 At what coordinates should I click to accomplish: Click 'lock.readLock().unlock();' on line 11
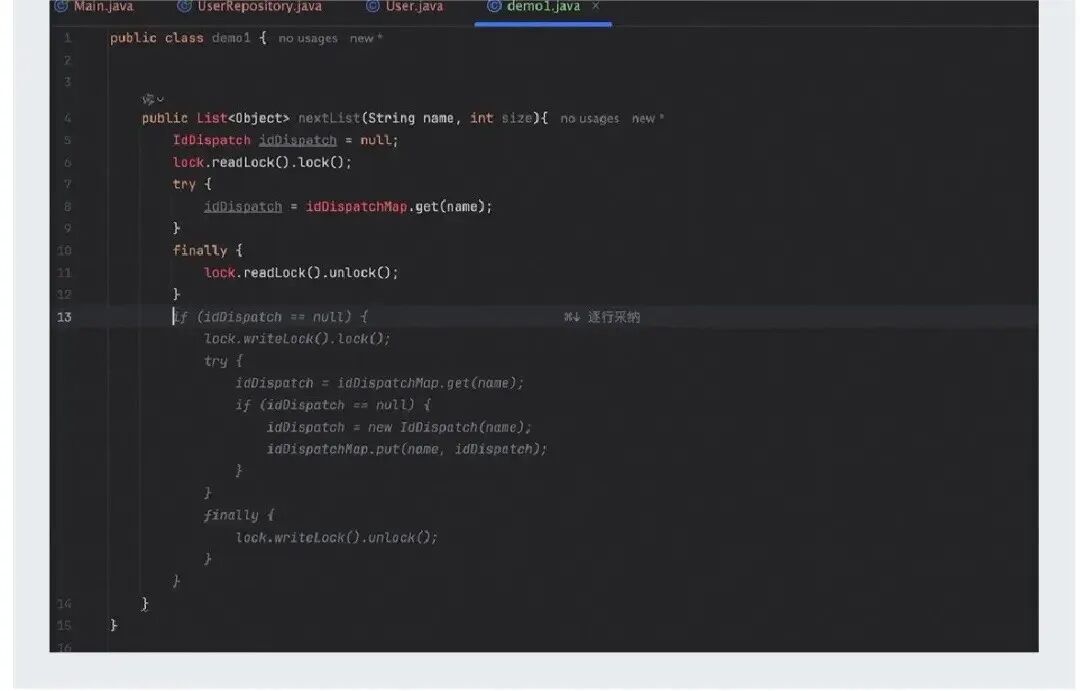pos(301,273)
